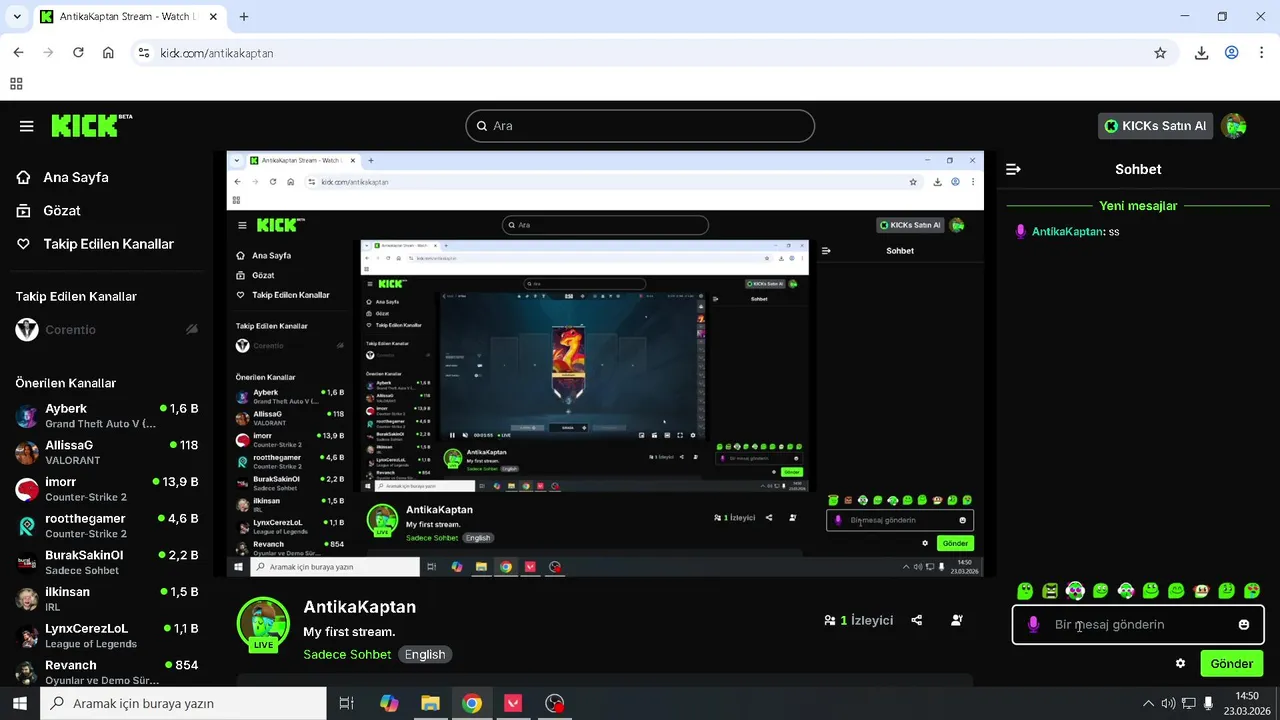Open Copilot from the taskbar
1280x720 pixels.
(x=389, y=703)
